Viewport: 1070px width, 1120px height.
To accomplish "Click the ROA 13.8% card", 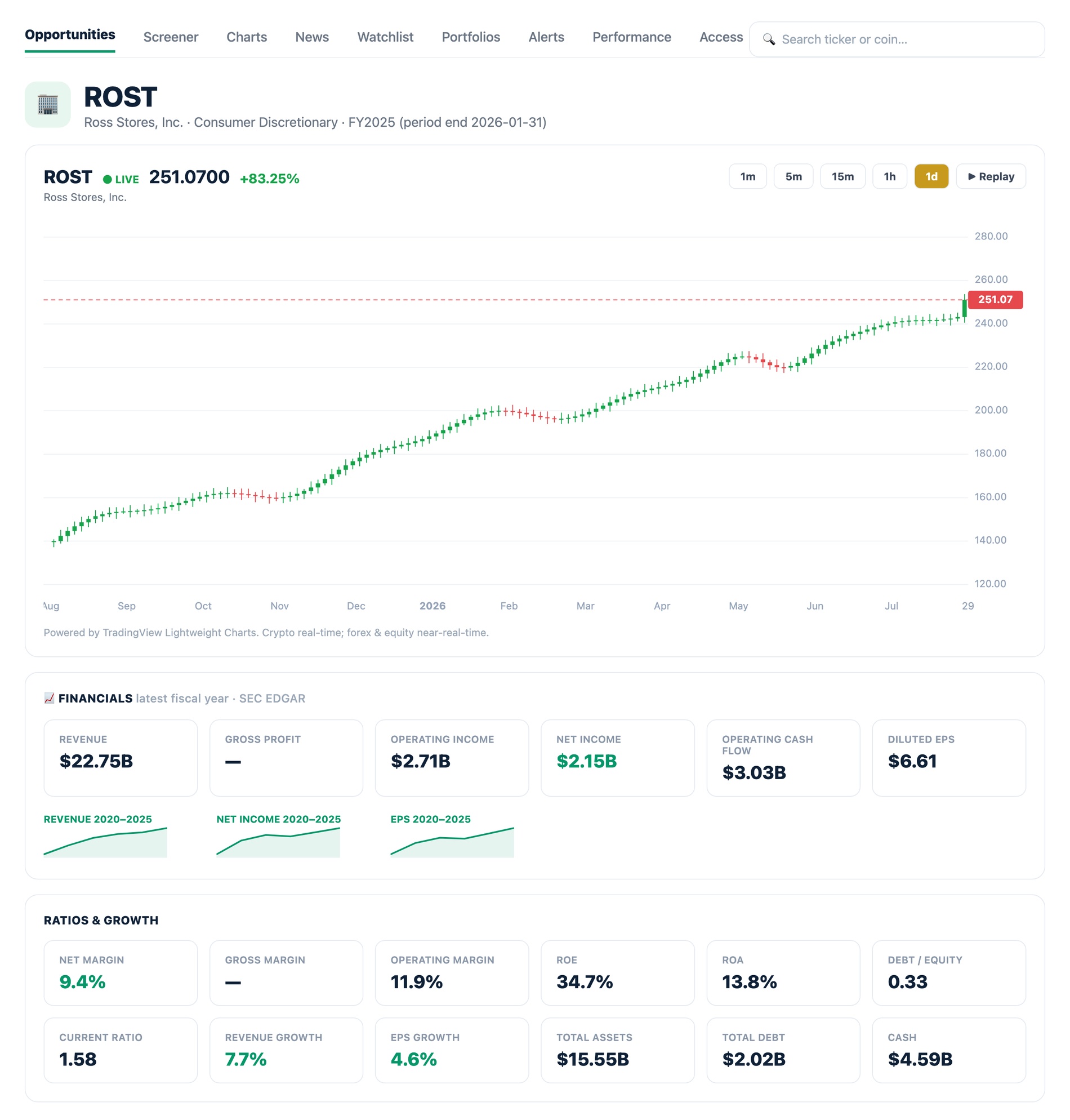I will pos(783,973).
